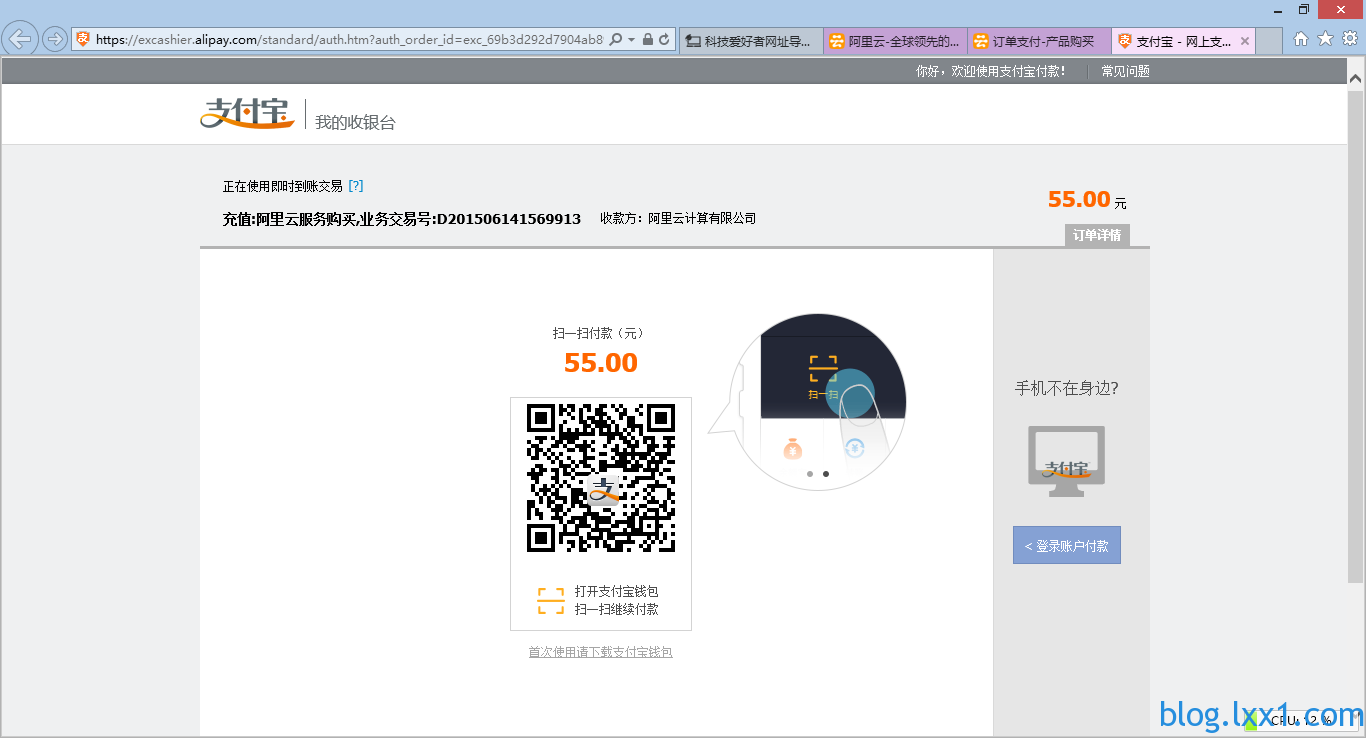Open the address bar dropdown arrow
Image resolution: width=1366 pixels, height=738 pixels.
[x=631, y=40]
